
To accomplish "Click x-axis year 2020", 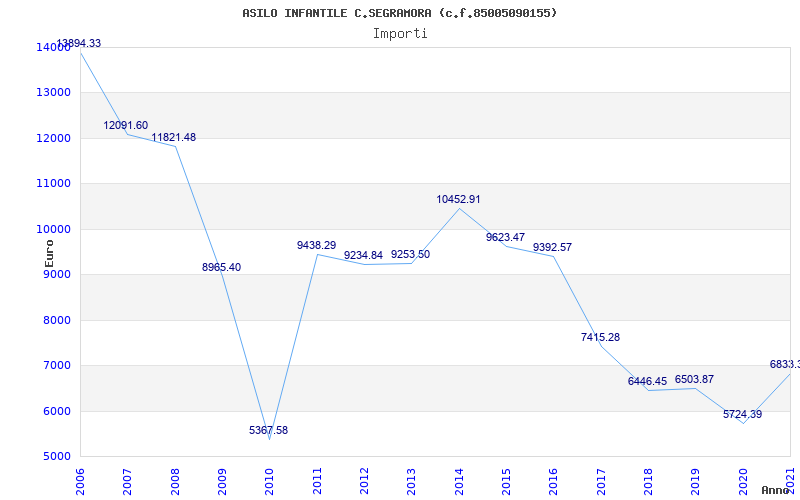I will point(743,481).
